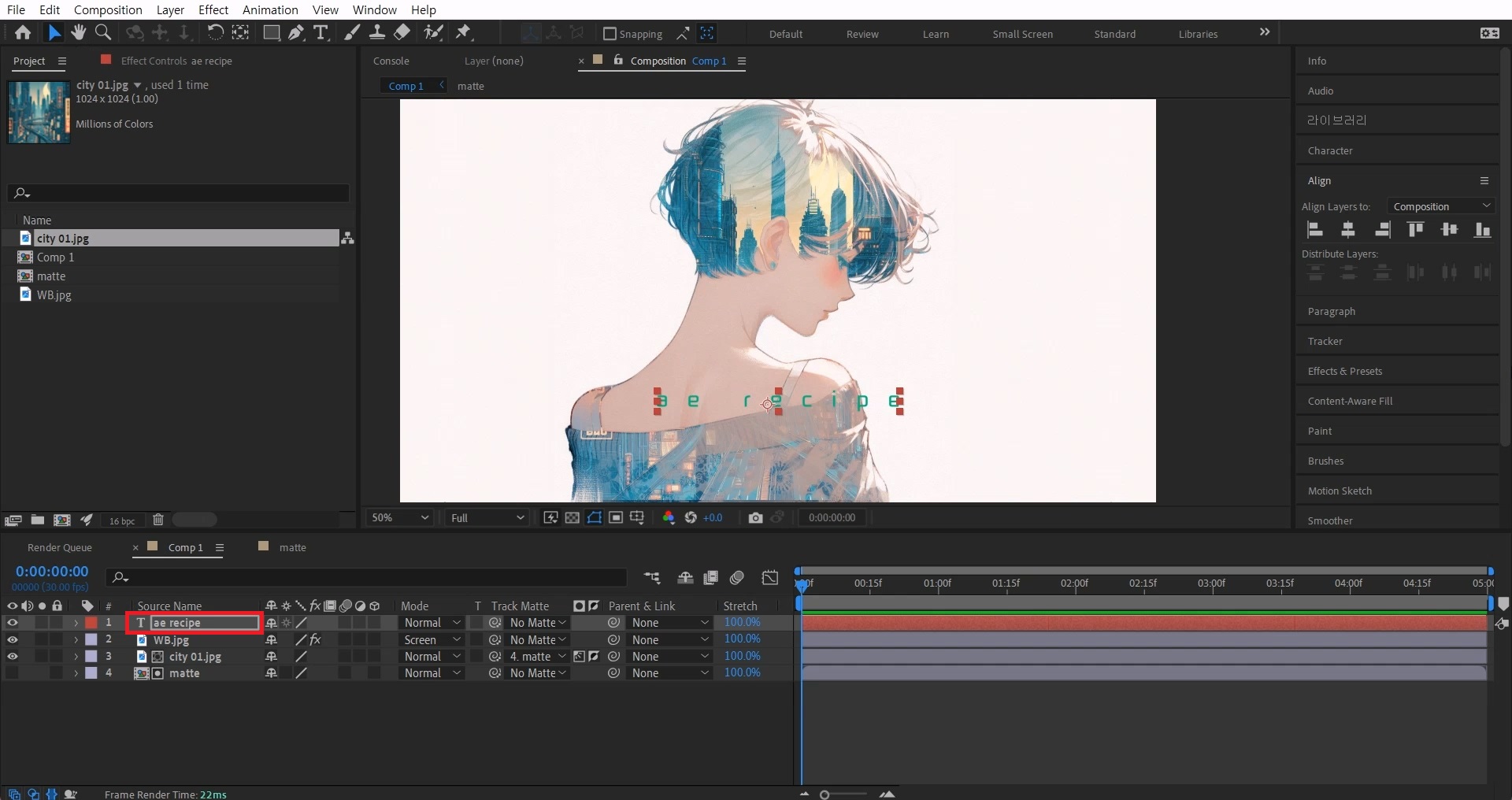1512x800 pixels.
Task: Open the Screen blend mode dropdown for WB.jpg
Action: pyautogui.click(x=432, y=640)
